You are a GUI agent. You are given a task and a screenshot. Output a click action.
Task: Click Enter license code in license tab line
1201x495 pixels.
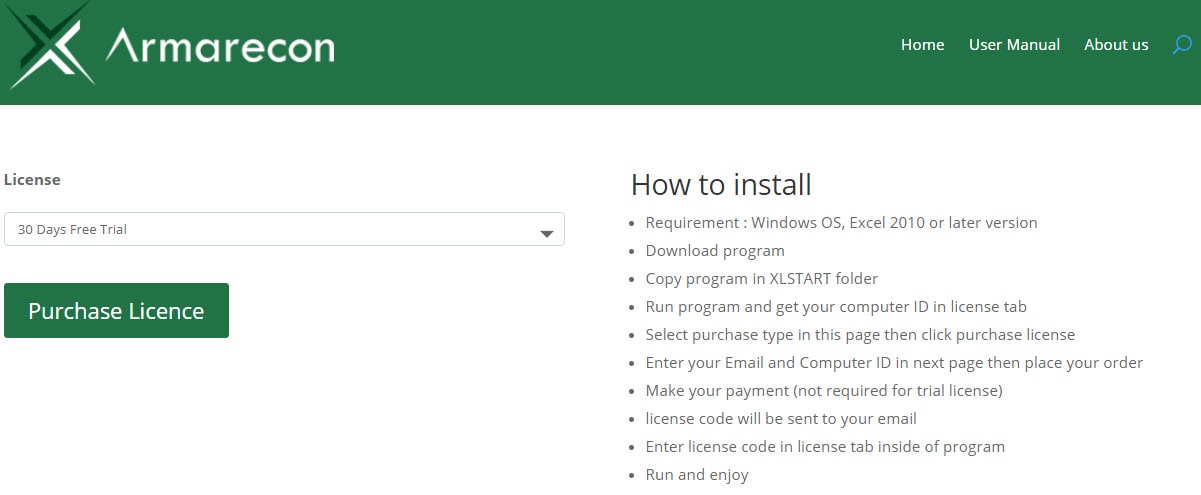[x=825, y=446]
